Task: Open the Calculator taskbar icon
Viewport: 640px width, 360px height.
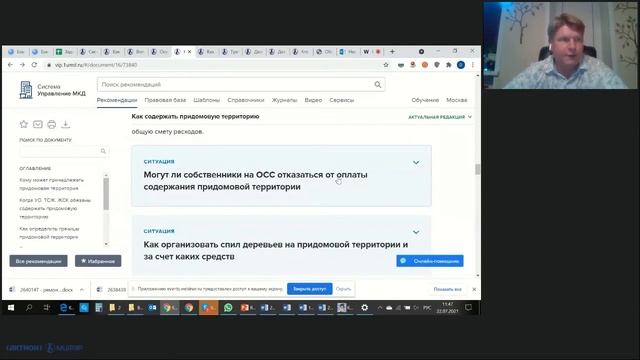Action: coord(99,308)
